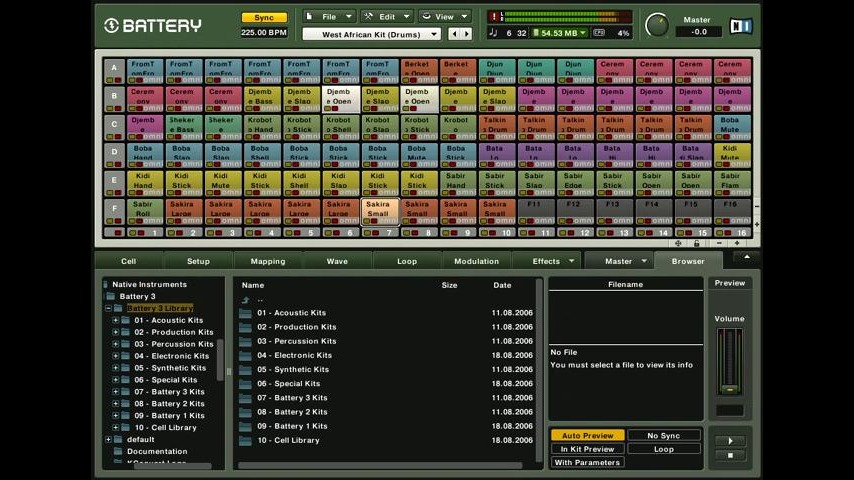Click the plus icon beside the lock
This screenshot has height=480, width=854.
pyautogui.click(x=737, y=243)
